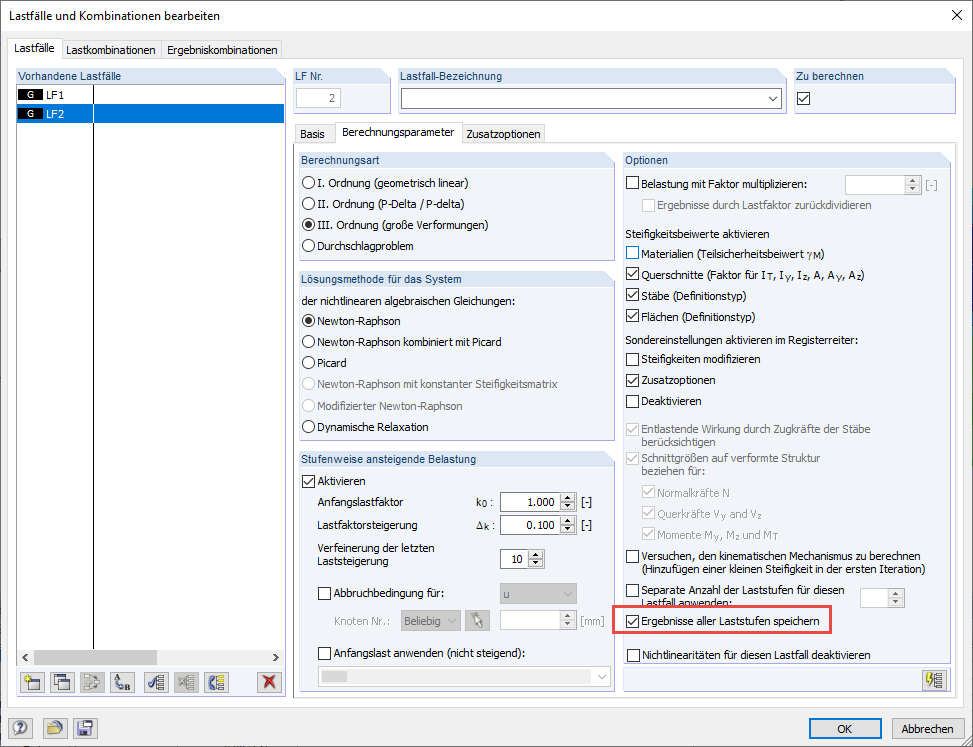Enable Abbruchbedingung für checkbox
The width and height of the screenshot is (973, 747).
324,593
